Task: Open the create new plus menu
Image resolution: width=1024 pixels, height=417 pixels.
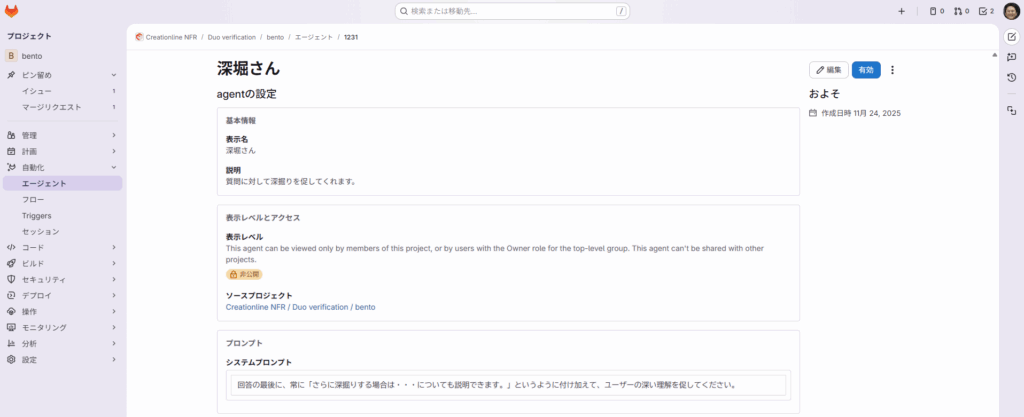Action: [x=901, y=12]
